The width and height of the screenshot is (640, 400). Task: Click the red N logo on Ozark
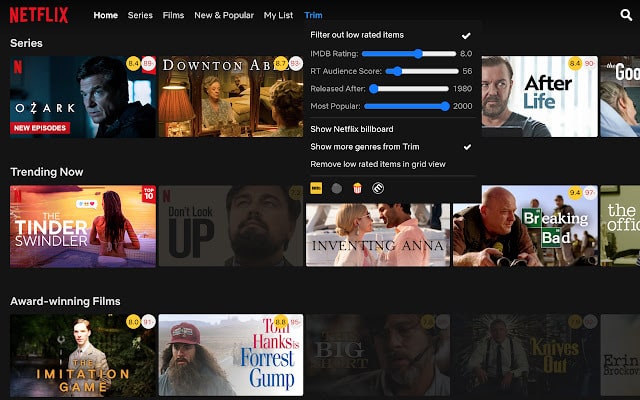(18, 67)
